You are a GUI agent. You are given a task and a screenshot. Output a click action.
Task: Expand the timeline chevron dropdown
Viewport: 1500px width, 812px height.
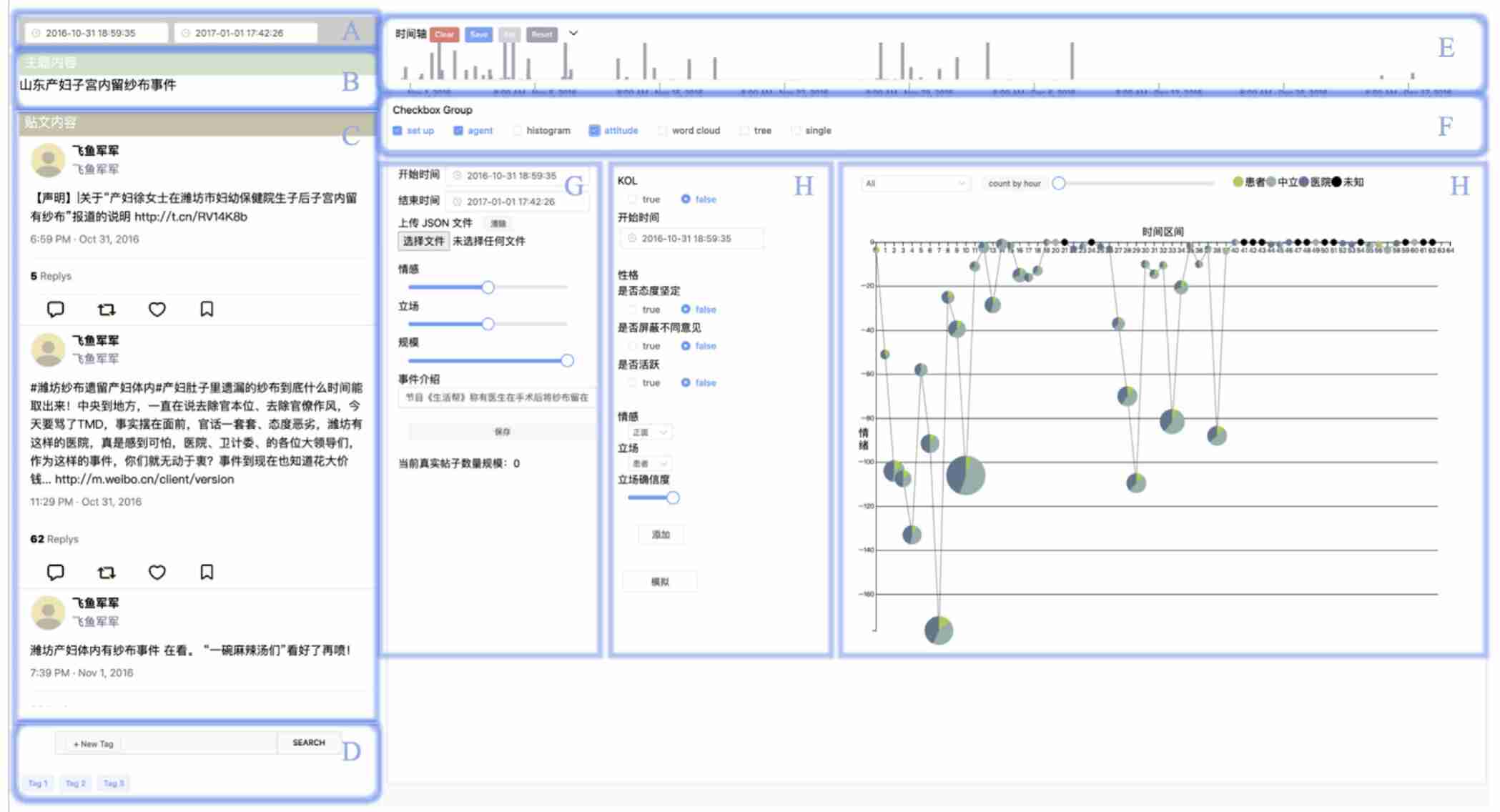[573, 33]
